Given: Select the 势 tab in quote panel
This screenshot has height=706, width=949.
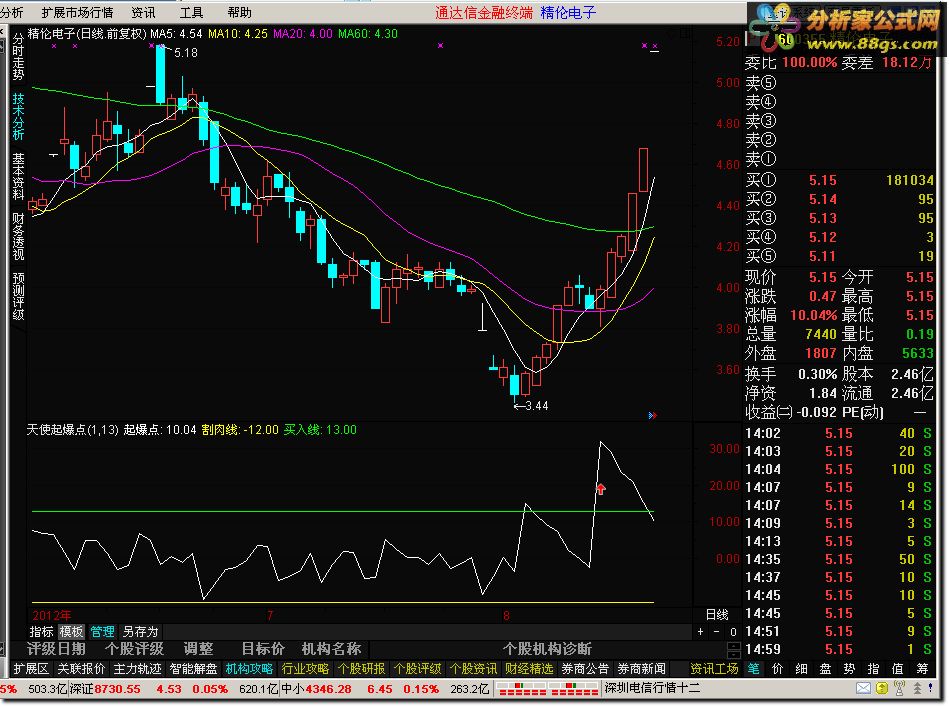Looking at the screenshot, I should tap(850, 668).
